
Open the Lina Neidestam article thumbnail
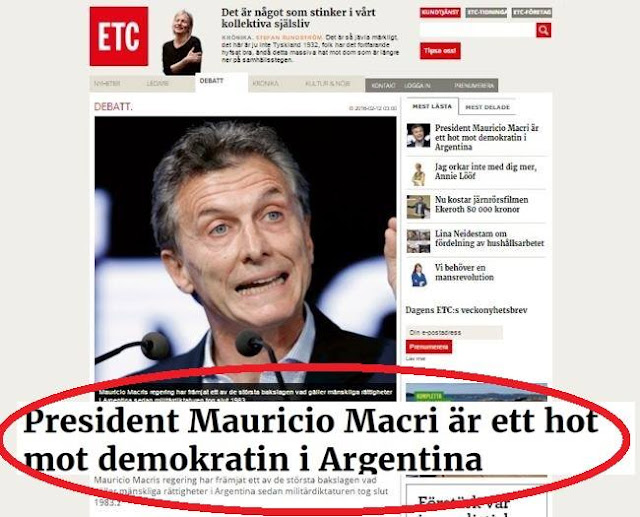418,241
